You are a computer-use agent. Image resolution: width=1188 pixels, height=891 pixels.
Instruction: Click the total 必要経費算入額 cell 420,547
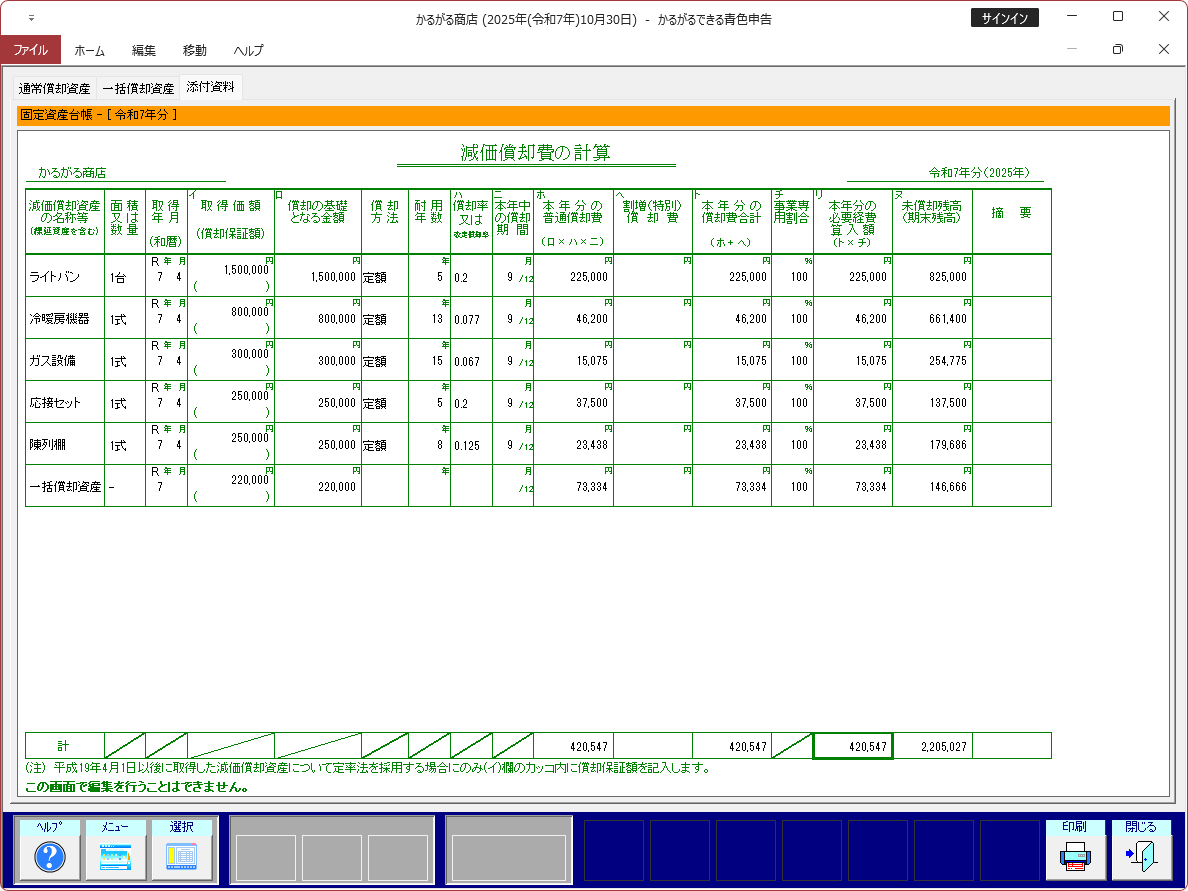tap(852, 746)
